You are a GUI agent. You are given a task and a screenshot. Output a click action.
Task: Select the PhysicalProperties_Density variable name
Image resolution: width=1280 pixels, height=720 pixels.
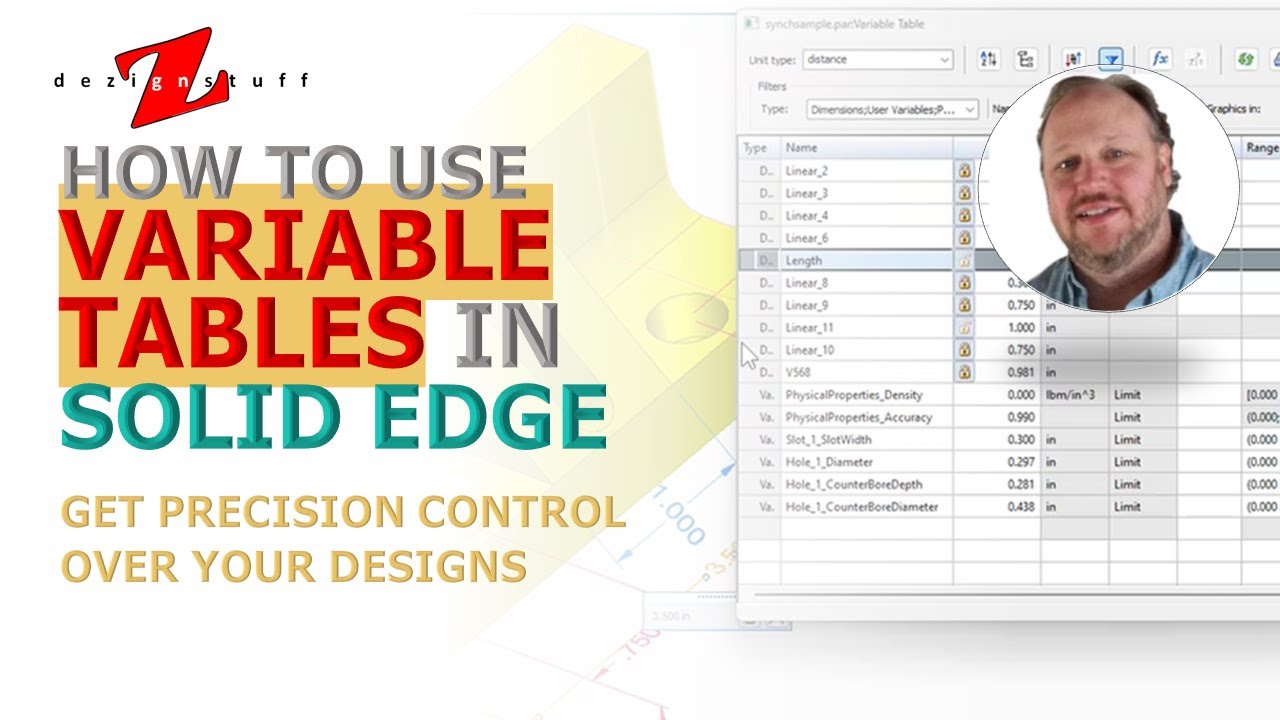tap(854, 395)
